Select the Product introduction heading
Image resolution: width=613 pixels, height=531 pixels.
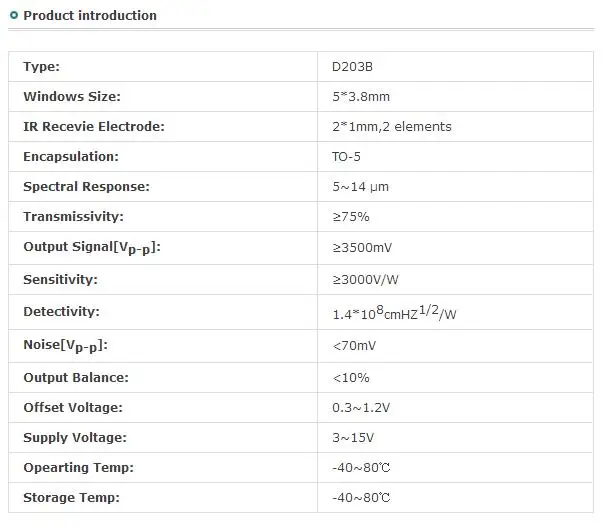[90, 16]
